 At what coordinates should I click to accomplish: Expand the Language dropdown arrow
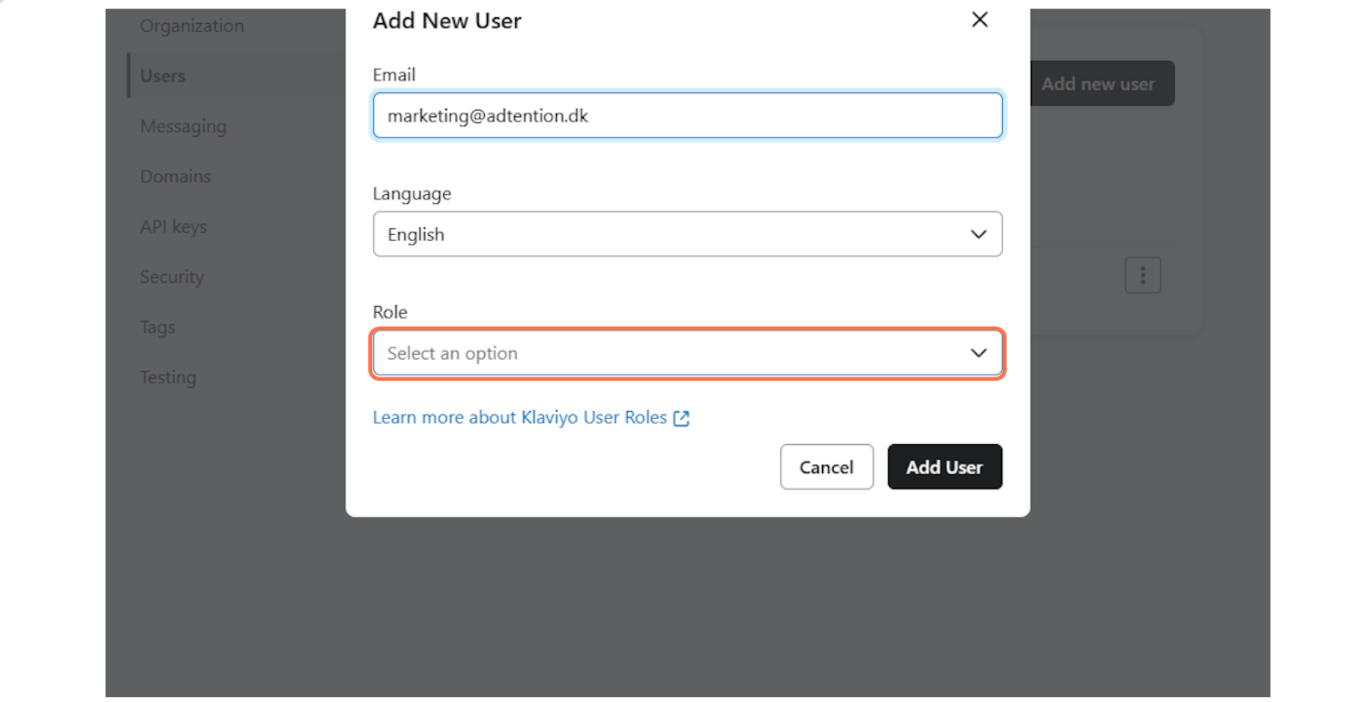[x=978, y=234]
